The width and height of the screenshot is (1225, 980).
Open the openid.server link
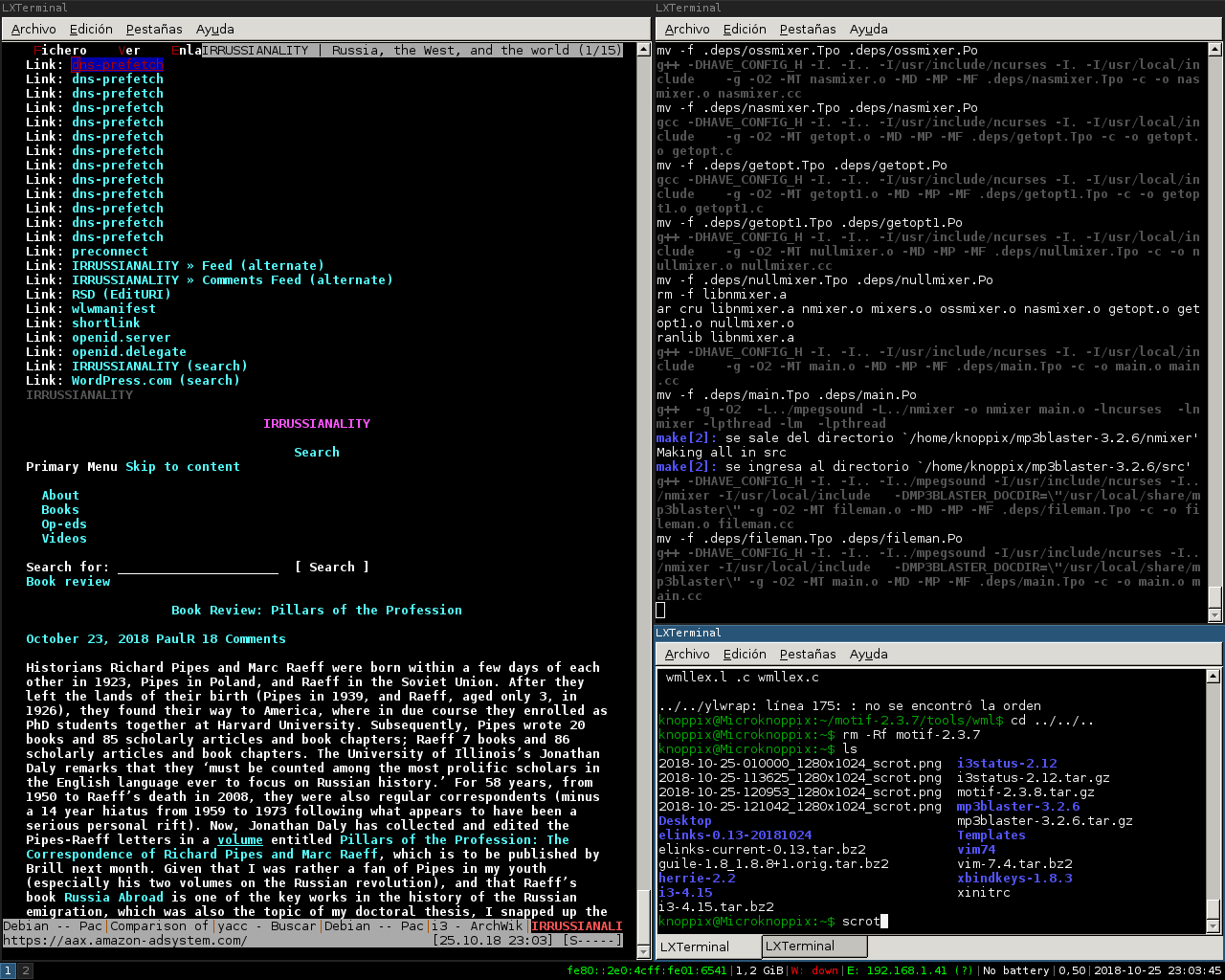(122, 337)
